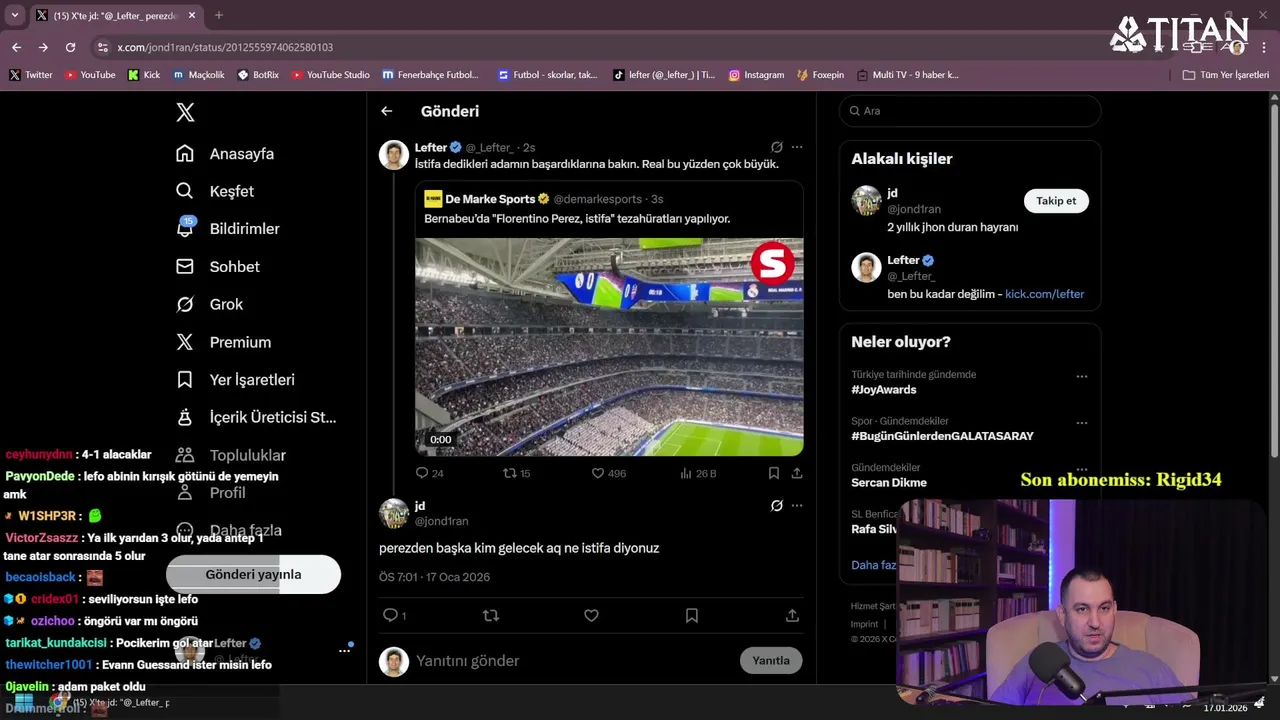Repost jd's post

[x=491, y=616]
